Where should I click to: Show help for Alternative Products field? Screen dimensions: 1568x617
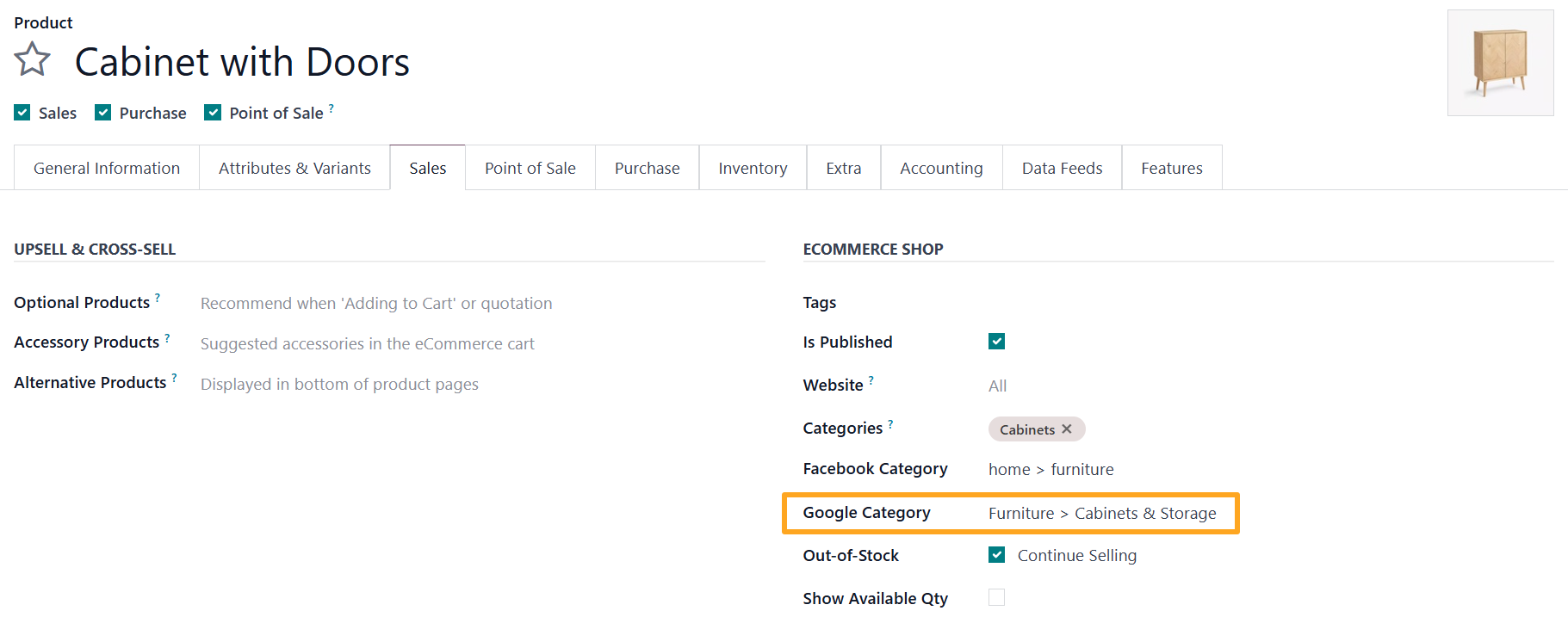pyautogui.click(x=174, y=378)
